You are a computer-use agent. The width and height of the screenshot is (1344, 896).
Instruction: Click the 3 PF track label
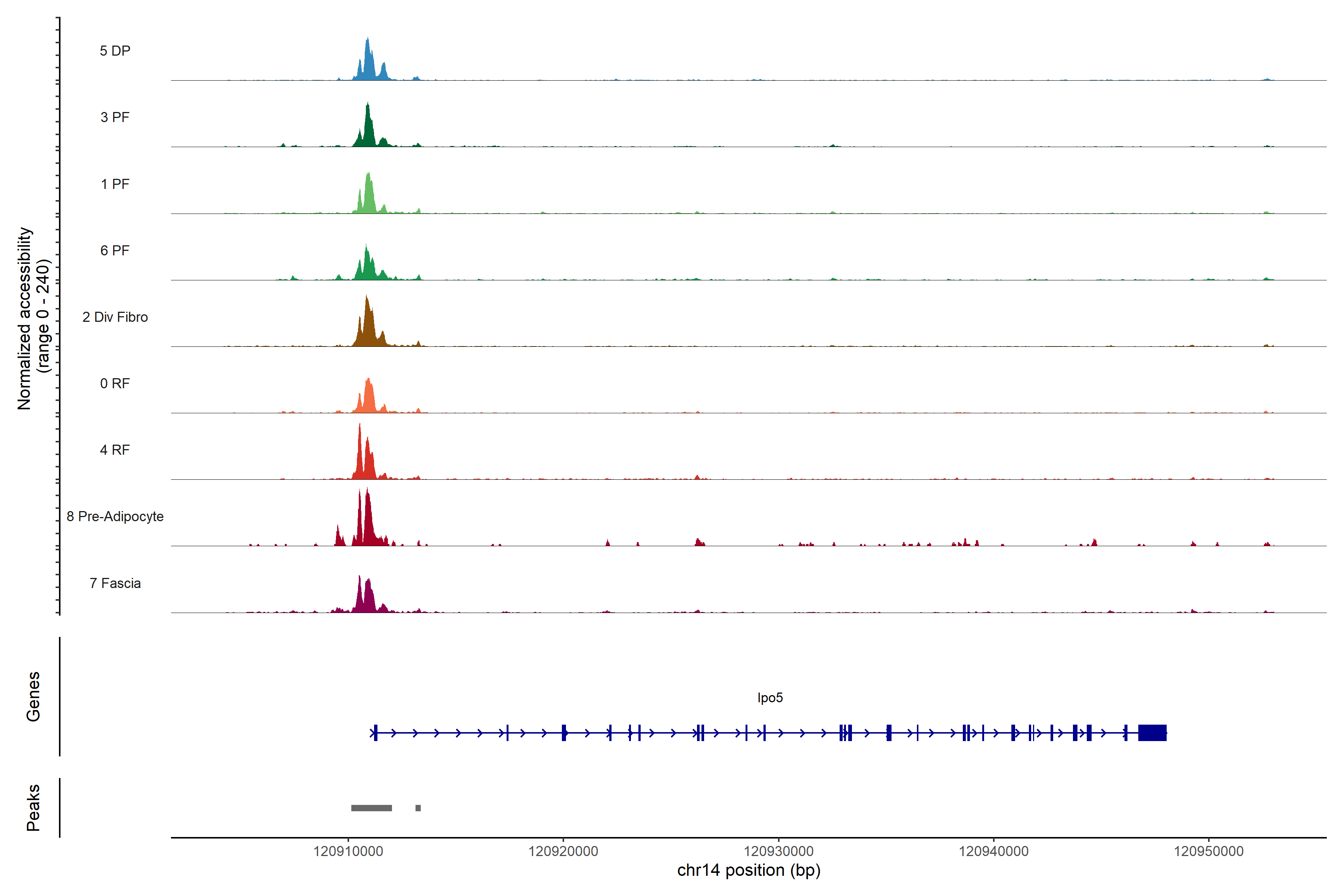click(115, 117)
